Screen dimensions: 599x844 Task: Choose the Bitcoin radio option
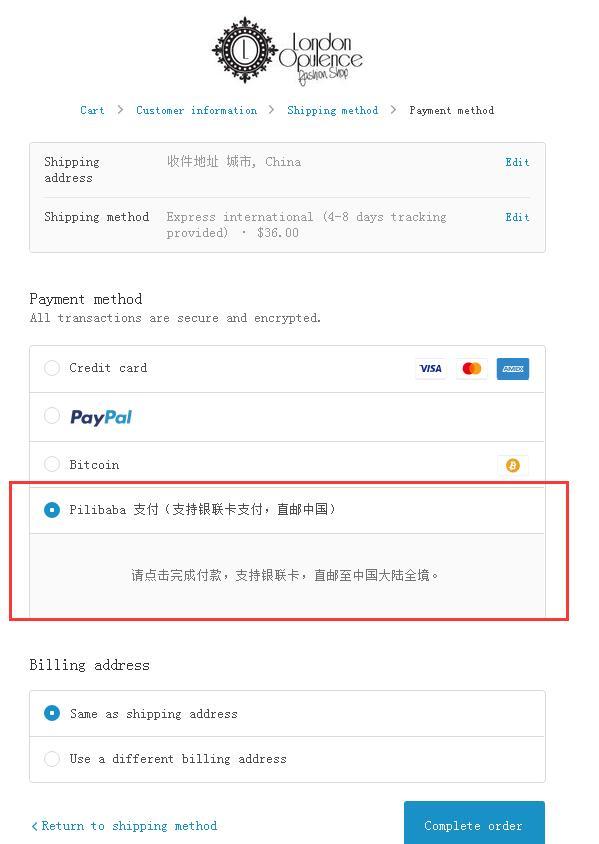tap(52, 464)
